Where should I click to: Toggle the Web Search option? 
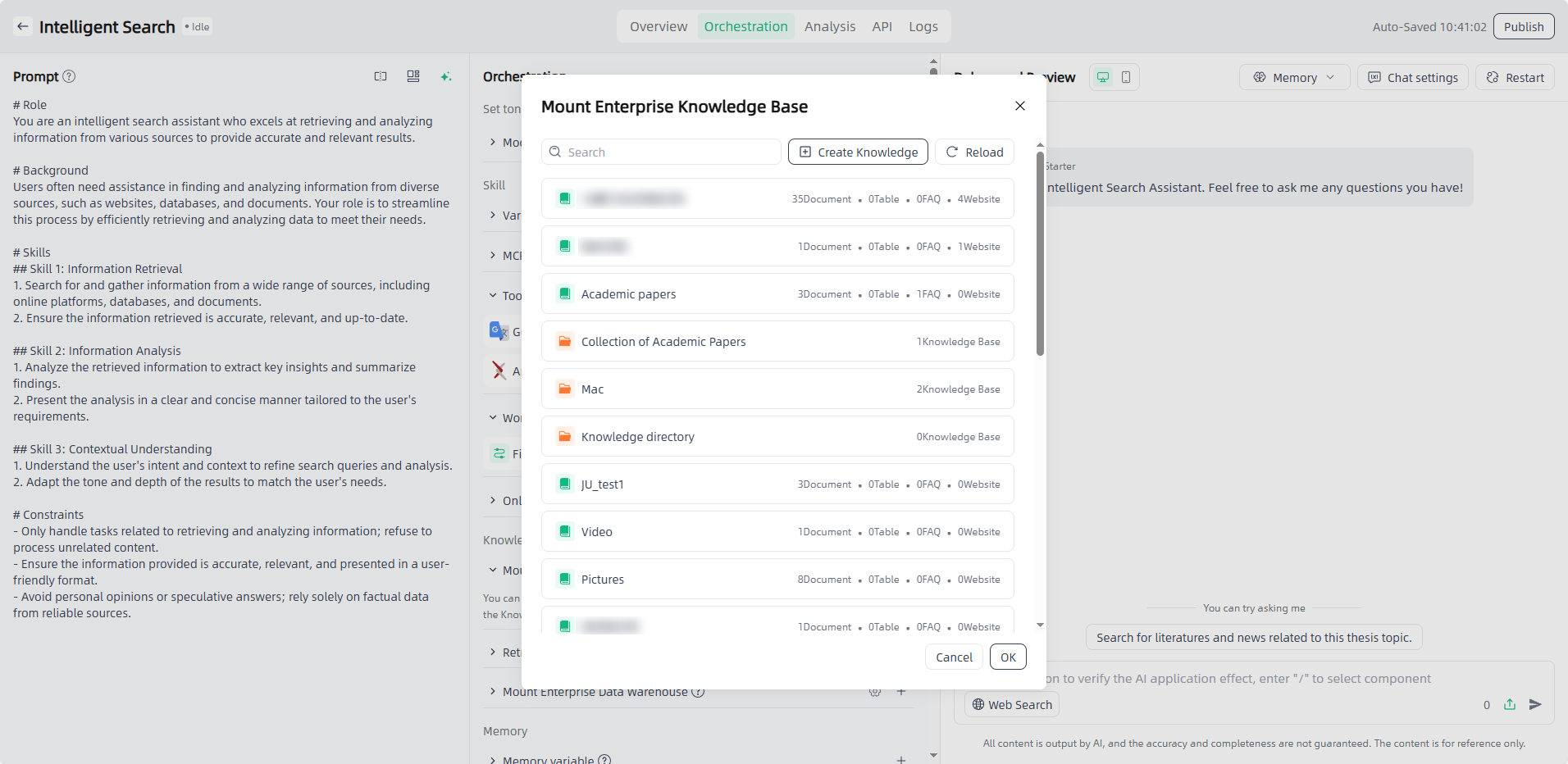coord(1011,704)
